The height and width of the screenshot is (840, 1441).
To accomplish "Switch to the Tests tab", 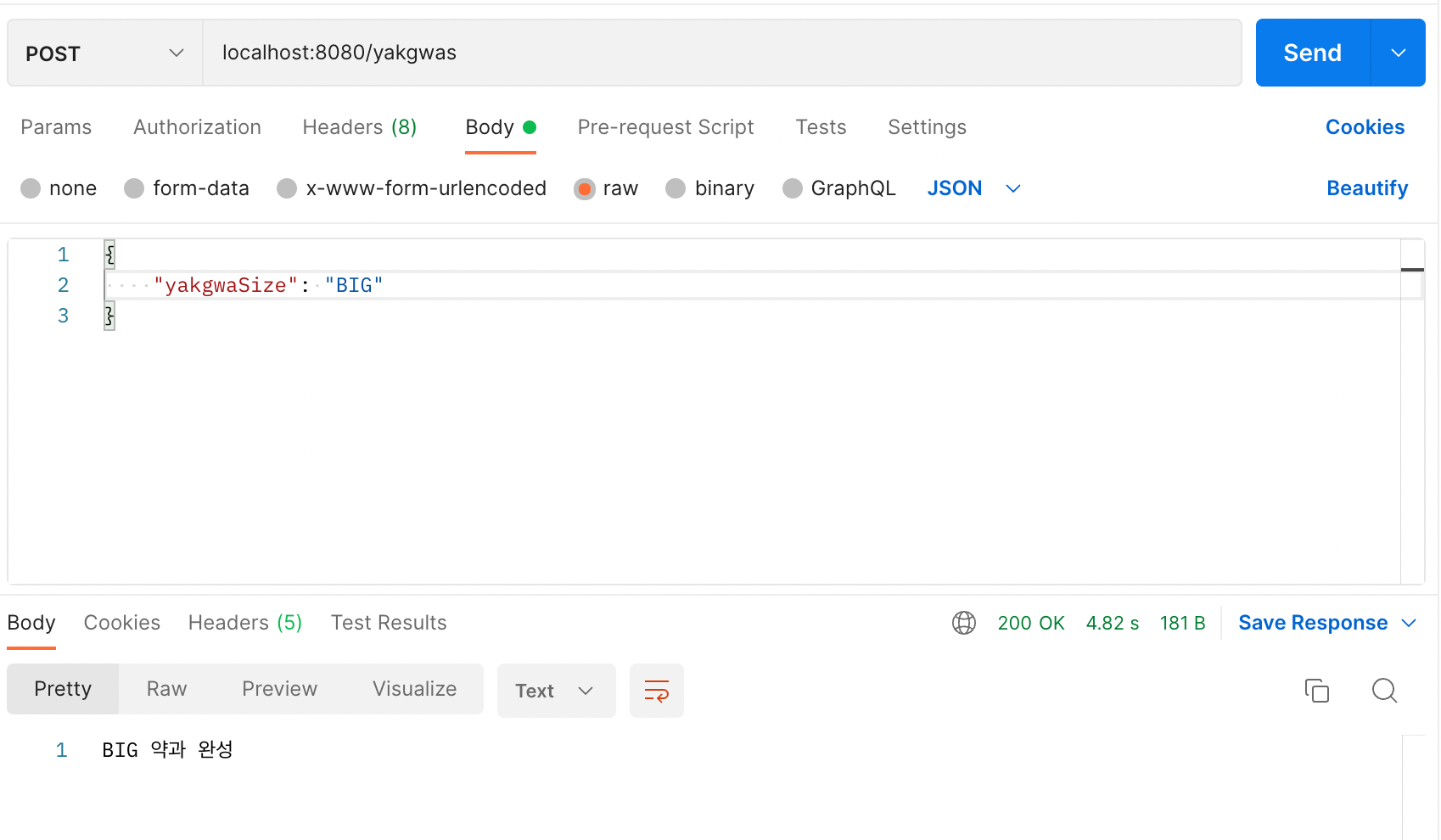I will (x=821, y=127).
